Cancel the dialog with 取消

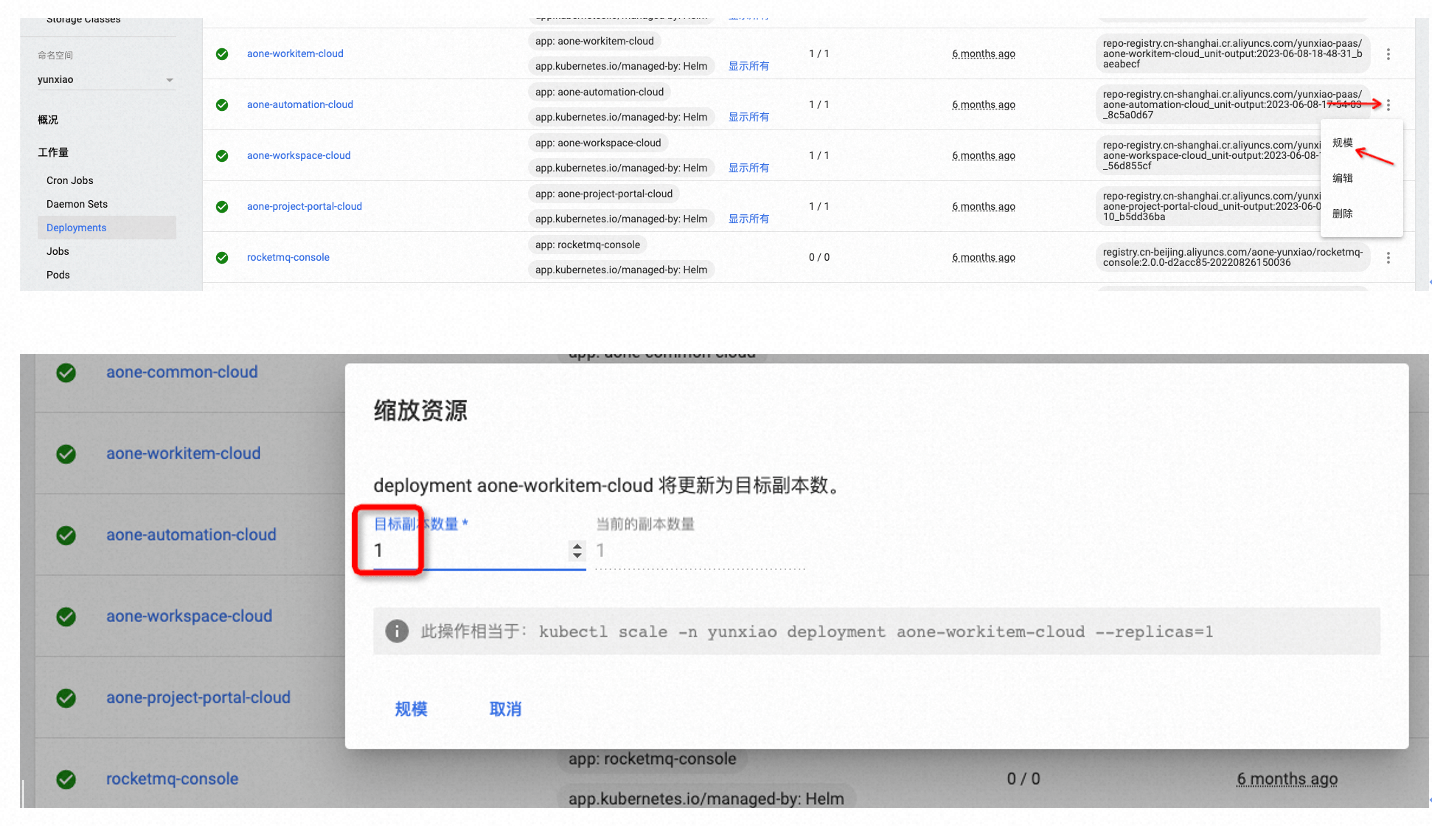coord(505,709)
